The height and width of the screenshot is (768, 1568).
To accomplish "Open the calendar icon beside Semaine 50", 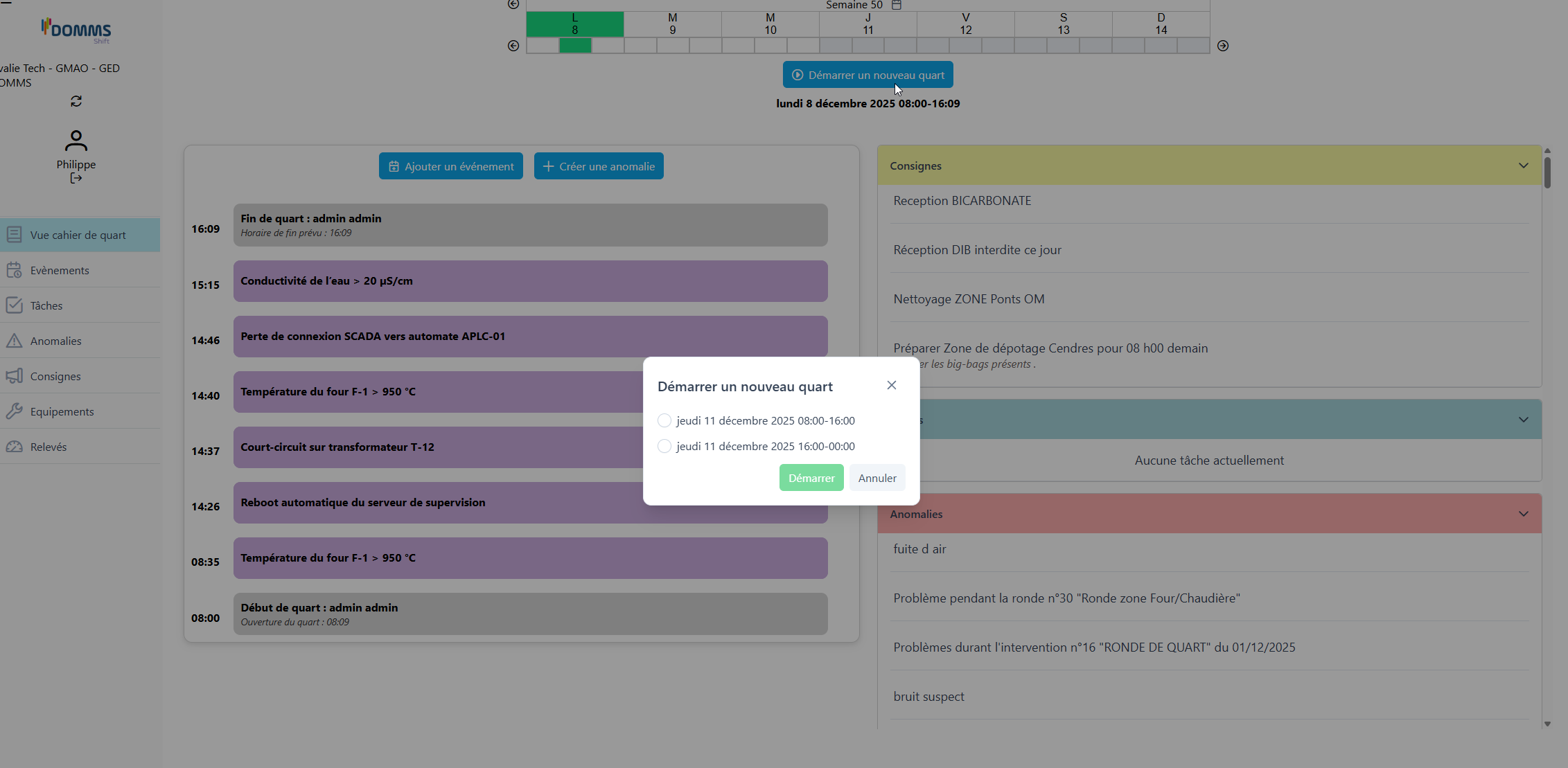I will pyautogui.click(x=896, y=5).
